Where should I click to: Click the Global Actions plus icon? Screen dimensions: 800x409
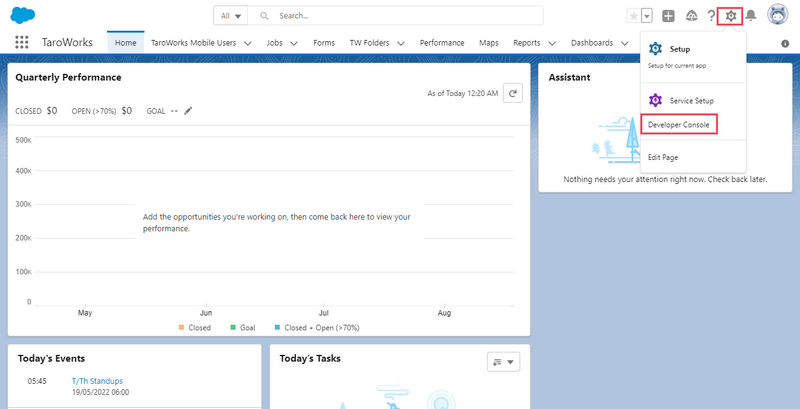668,16
